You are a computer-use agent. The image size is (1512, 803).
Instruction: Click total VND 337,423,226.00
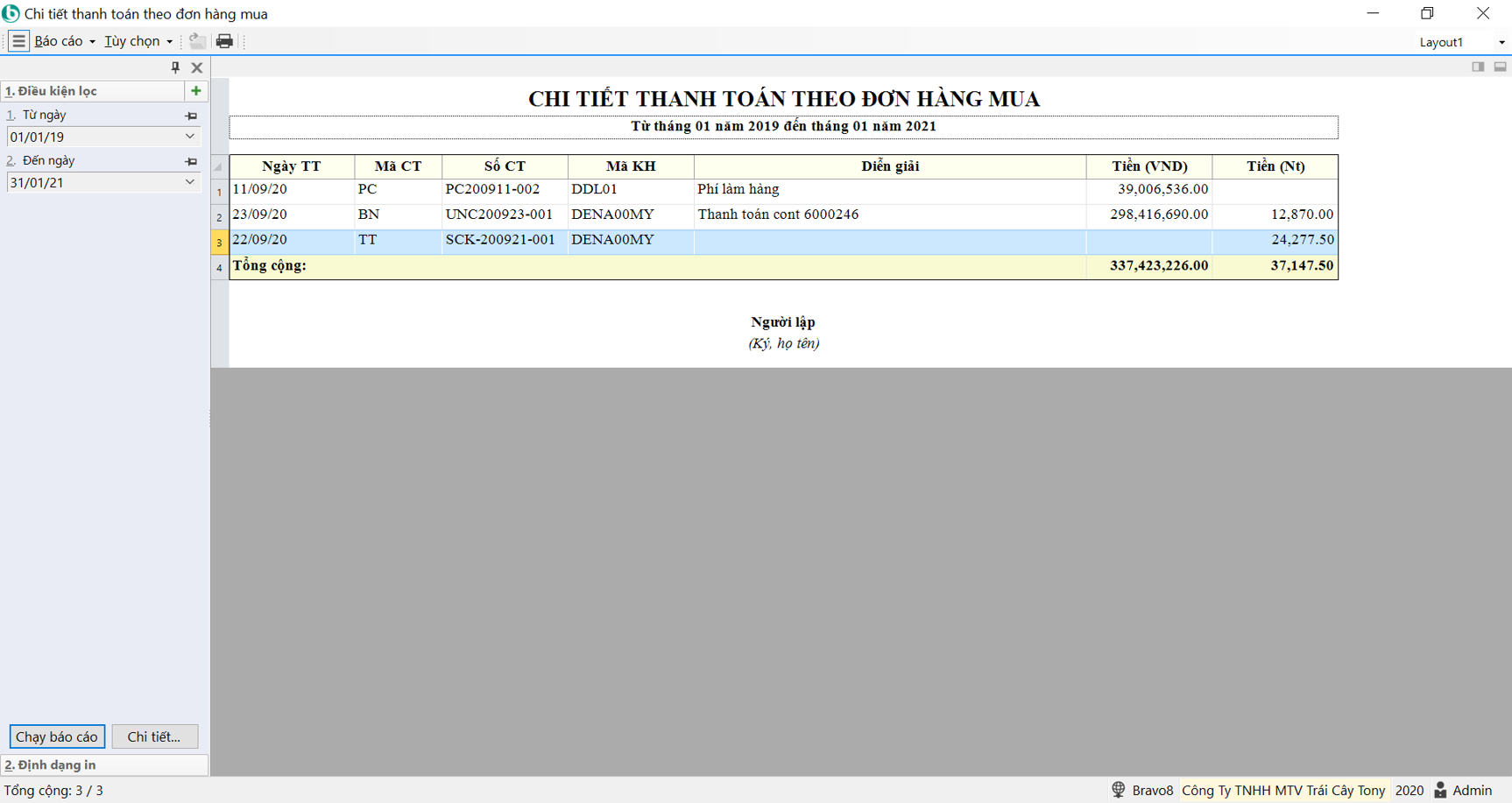pyautogui.click(x=1149, y=266)
